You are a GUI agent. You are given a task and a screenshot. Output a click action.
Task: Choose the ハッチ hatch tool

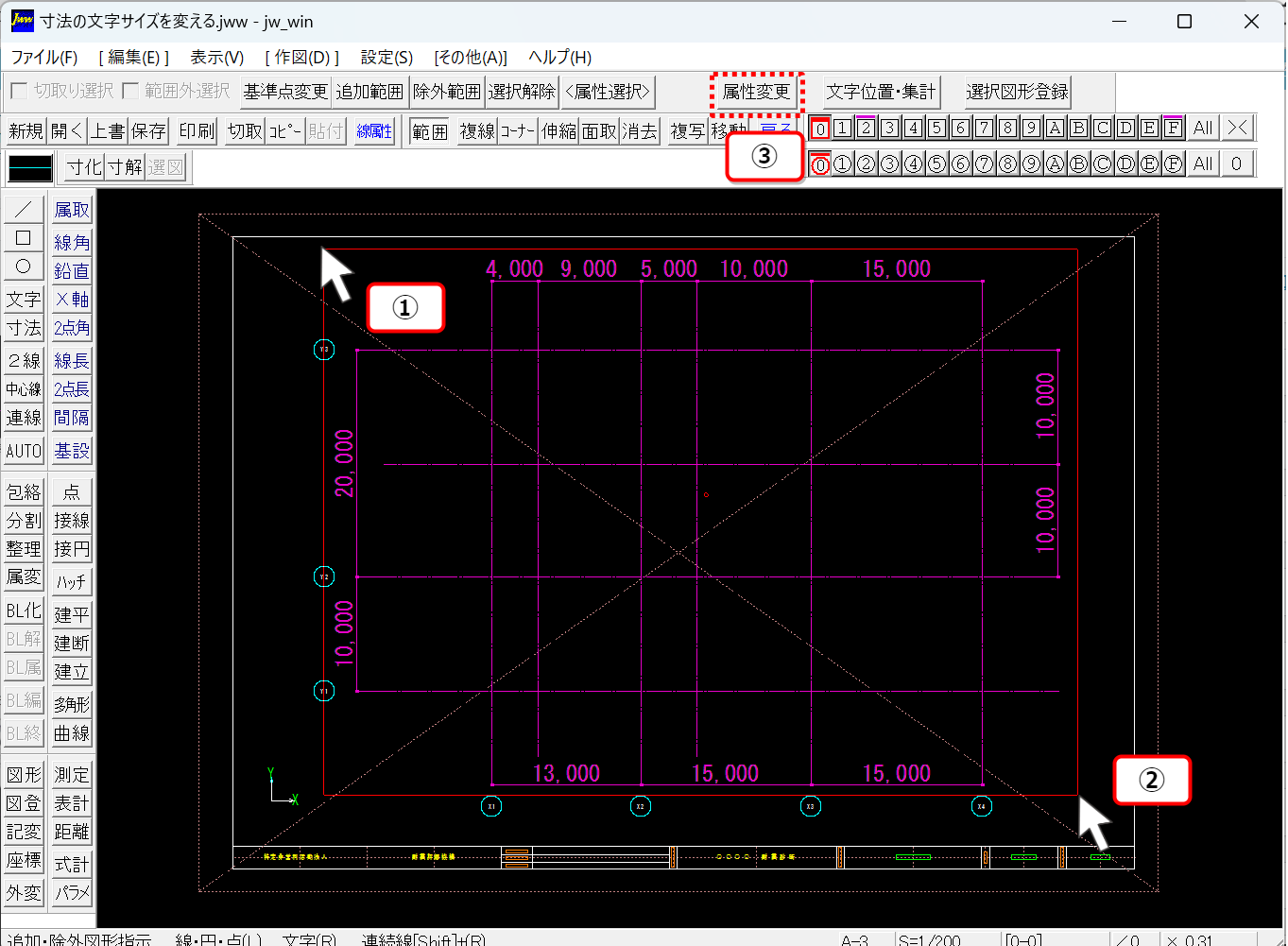[72, 582]
